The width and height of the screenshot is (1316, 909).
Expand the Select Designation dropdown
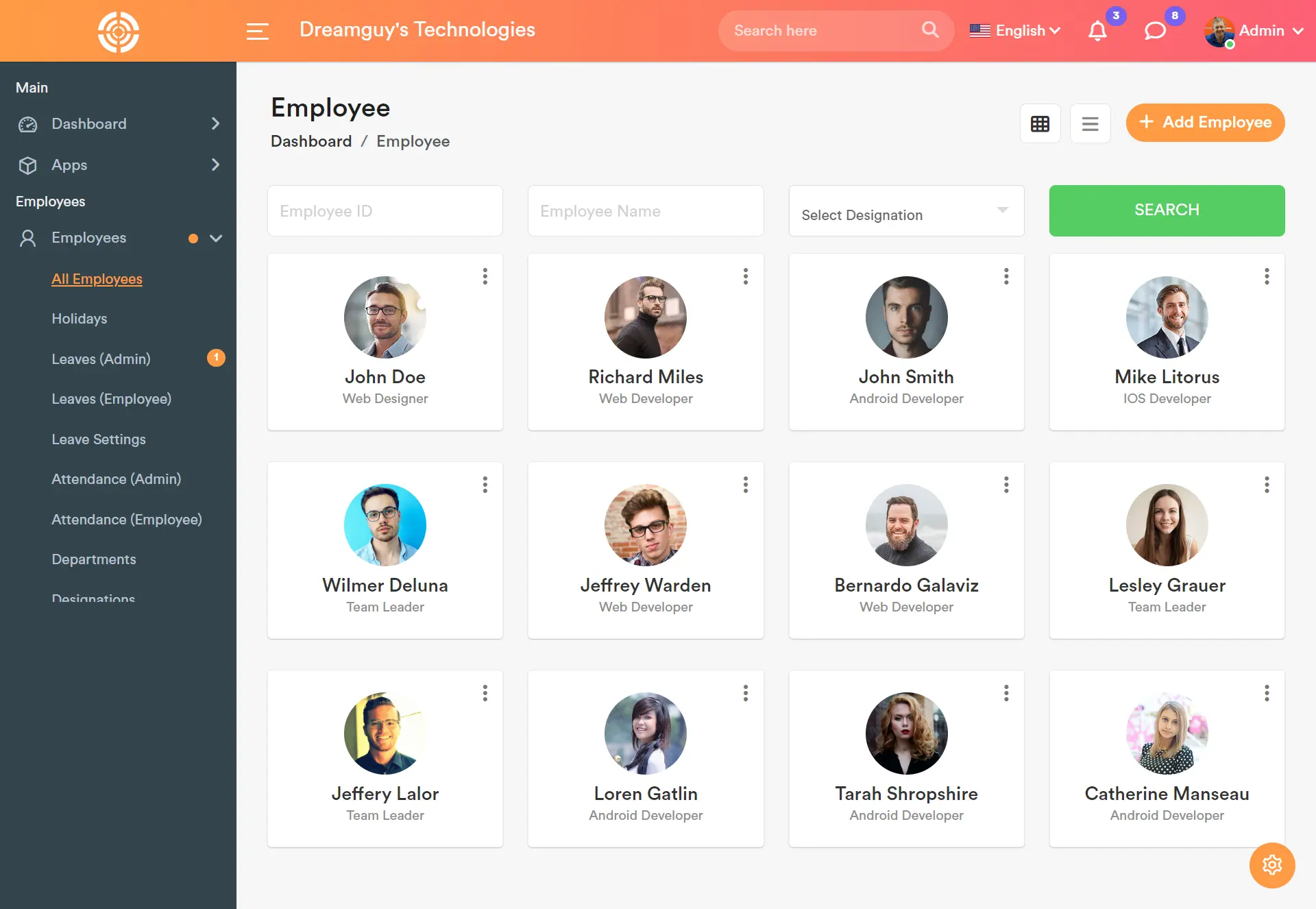click(x=906, y=211)
